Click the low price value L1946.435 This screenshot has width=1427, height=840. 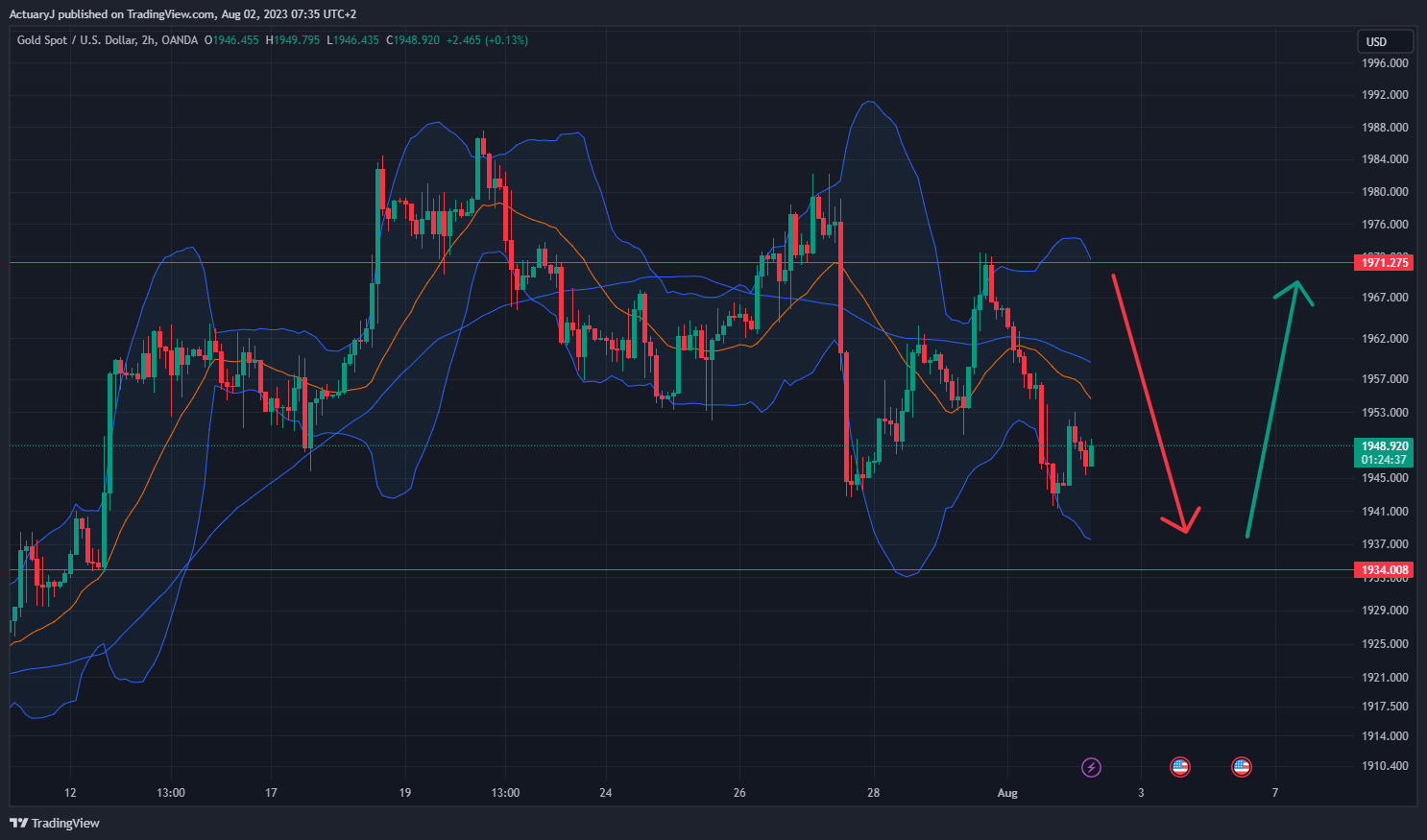pos(352,40)
